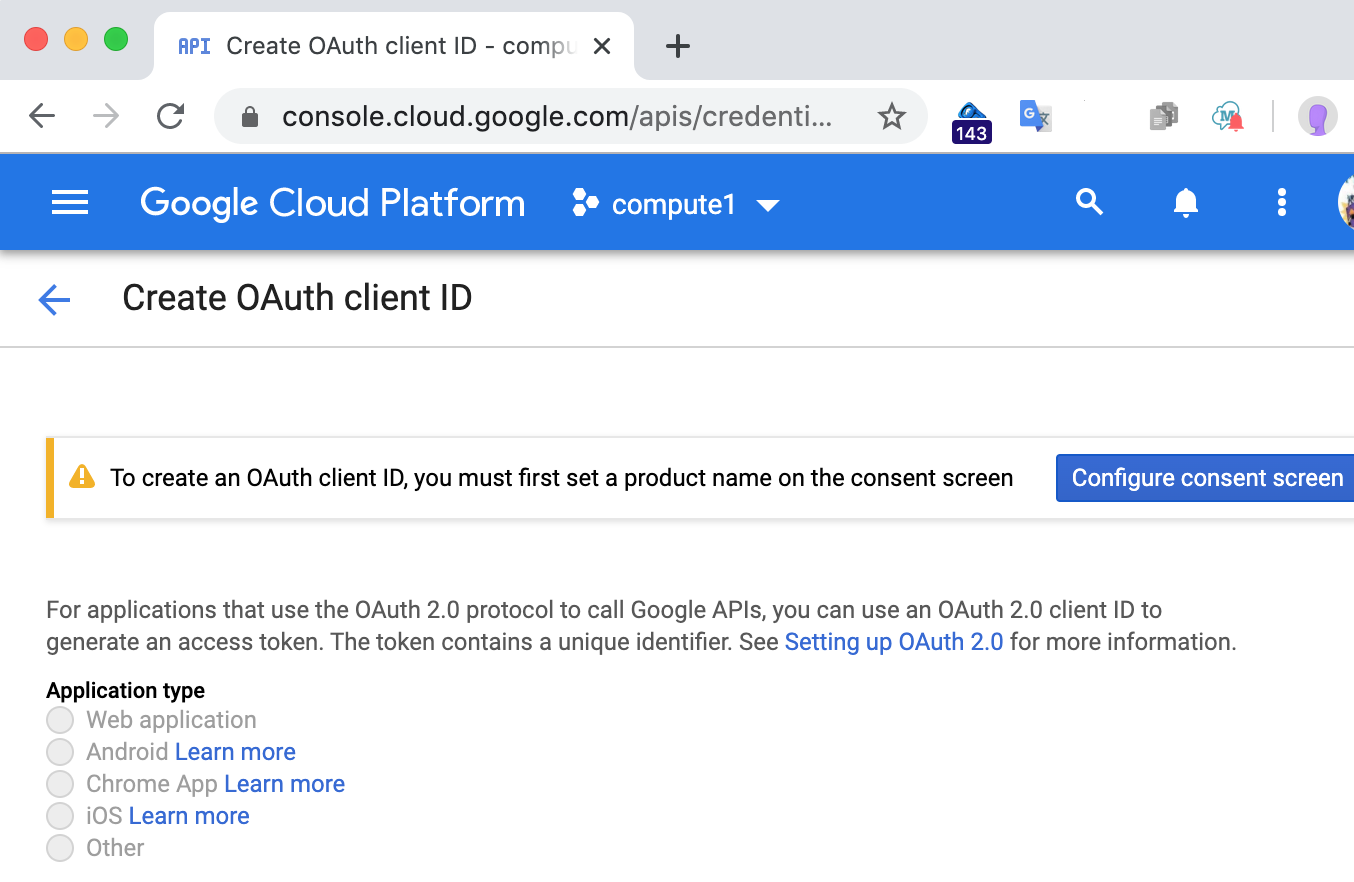The height and width of the screenshot is (882, 1354).
Task: Select the Android application type
Action: point(60,752)
